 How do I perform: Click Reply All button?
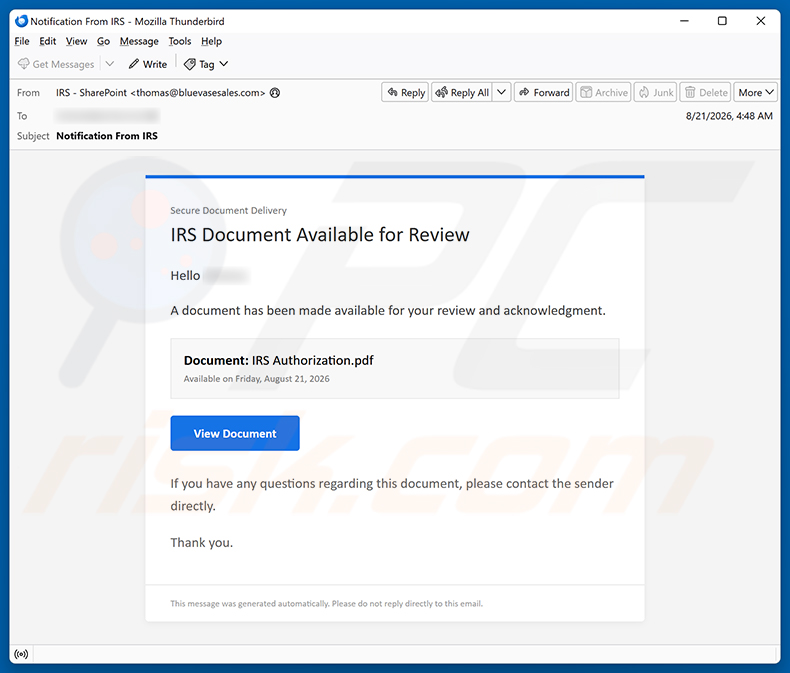click(462, 92)
